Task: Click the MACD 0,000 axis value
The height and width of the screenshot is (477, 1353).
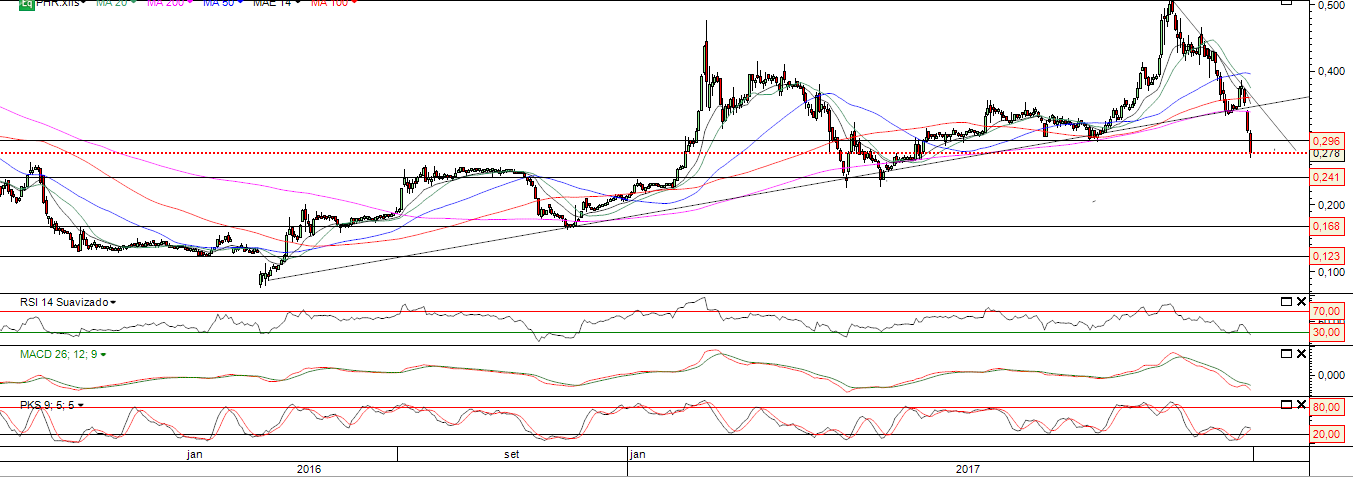Action: [x=1329, y=375]
